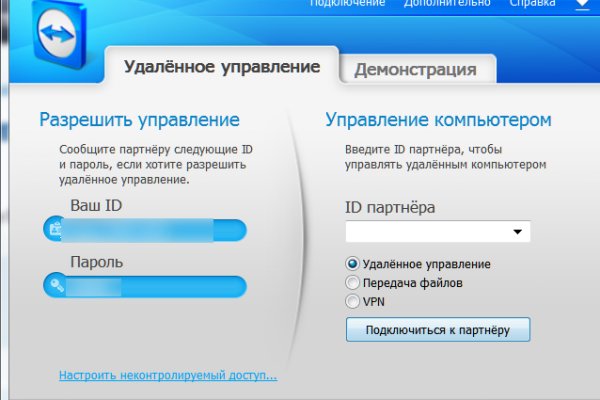Click the down arrow icon in top-right corner
Image resolution: width=600 pixels, height=400 pixels.
click(581, 5)
